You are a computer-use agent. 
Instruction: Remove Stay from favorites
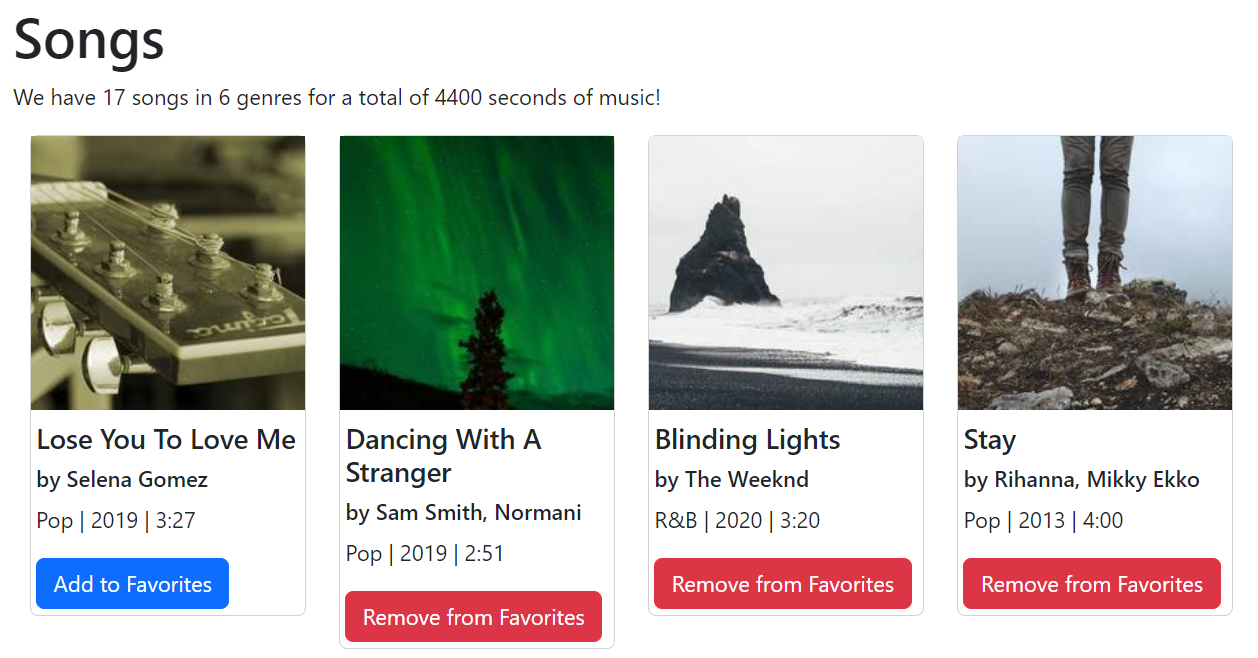(x=1091, y=583)
